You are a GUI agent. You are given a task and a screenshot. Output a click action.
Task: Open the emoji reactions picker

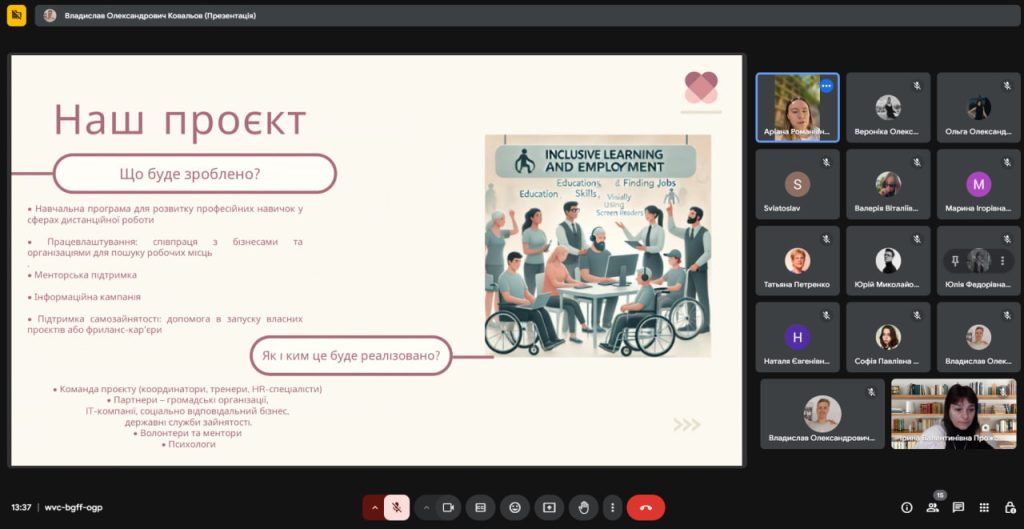[x=514, y=507]
